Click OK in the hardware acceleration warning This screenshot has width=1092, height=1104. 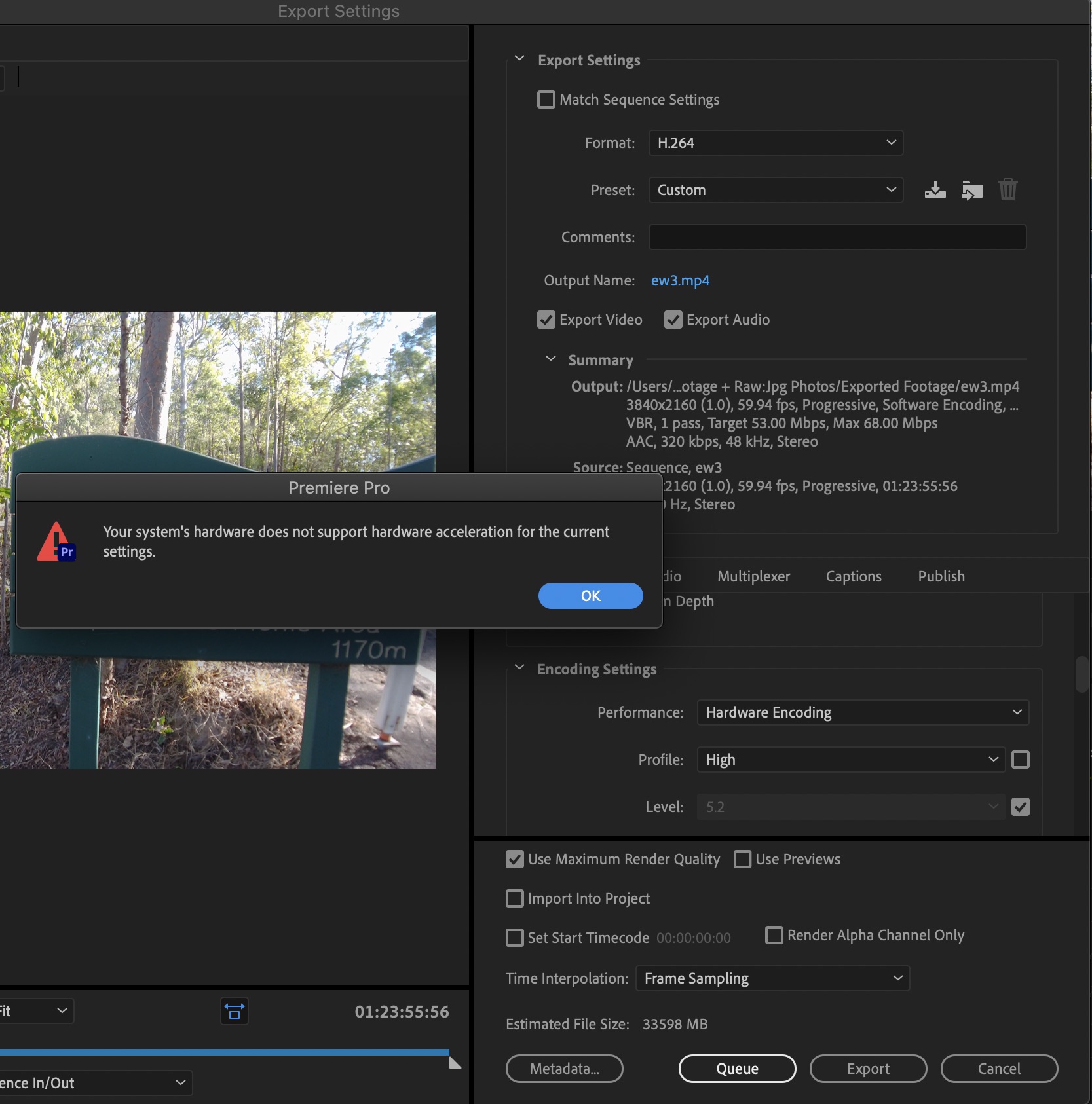pos(590,596)
